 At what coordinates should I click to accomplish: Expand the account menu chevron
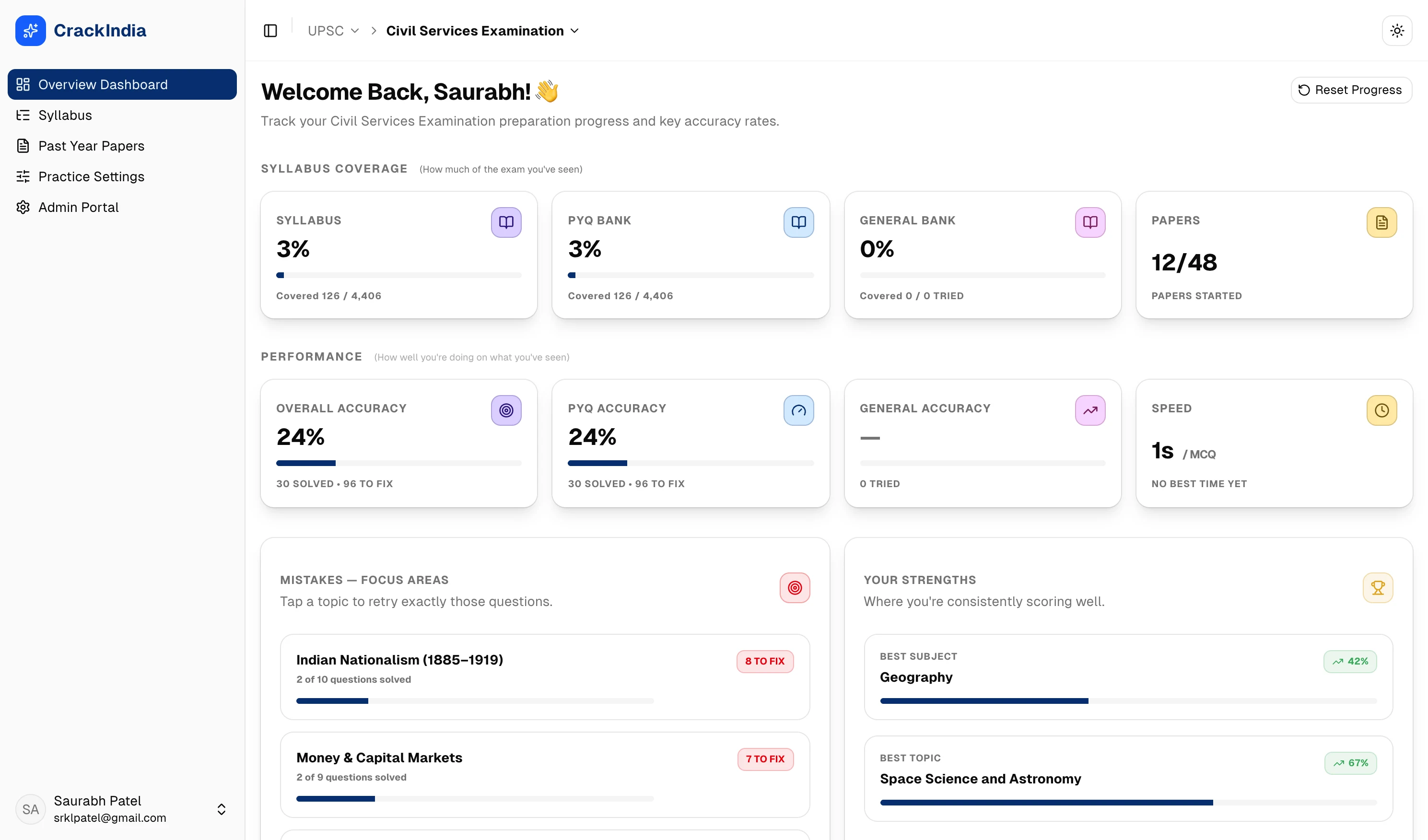[x=222, y=809]
